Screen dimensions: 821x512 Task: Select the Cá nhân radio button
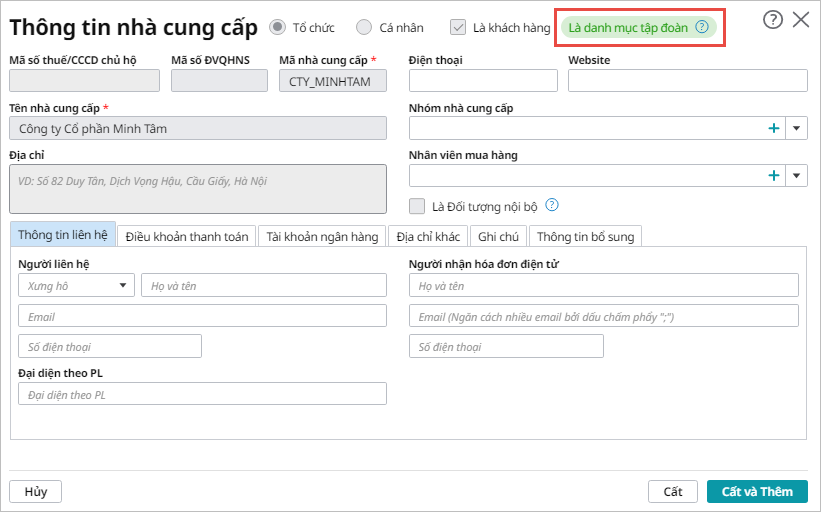coord(364,27)
